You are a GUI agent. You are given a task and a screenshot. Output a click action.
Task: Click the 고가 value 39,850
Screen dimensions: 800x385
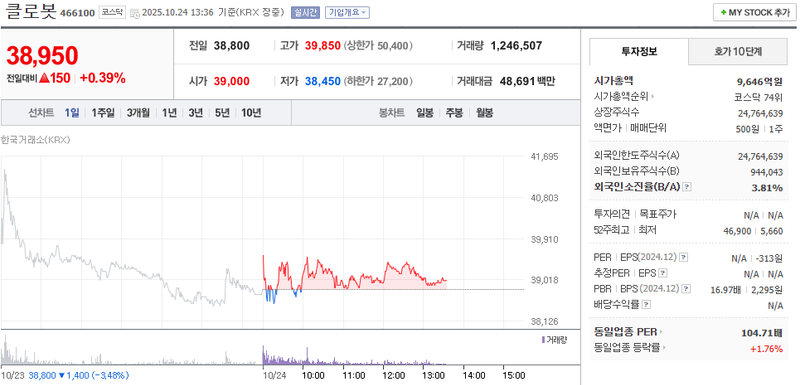[x=322, y=46]
